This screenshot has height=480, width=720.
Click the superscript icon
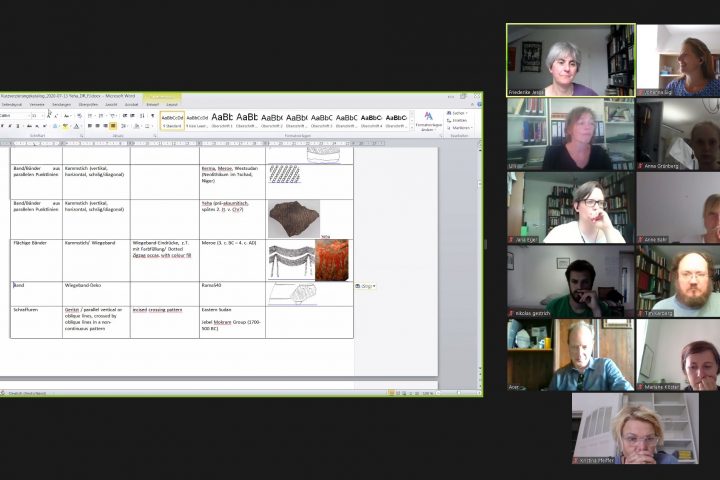coord(45,126)
